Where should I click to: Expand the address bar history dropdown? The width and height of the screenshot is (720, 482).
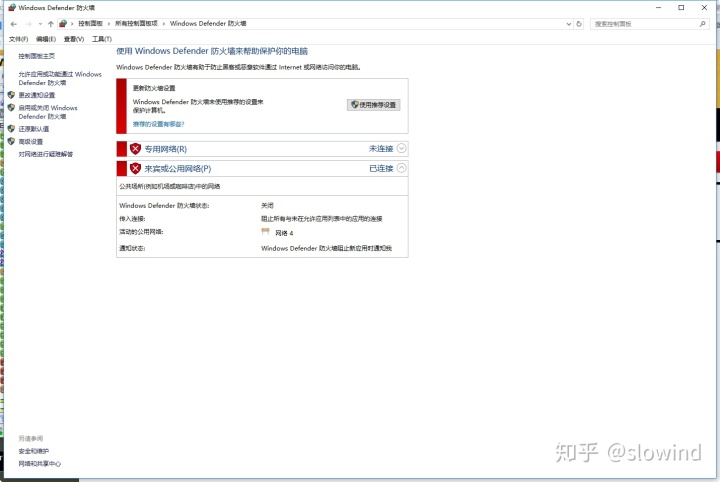(x=569, y=24)
